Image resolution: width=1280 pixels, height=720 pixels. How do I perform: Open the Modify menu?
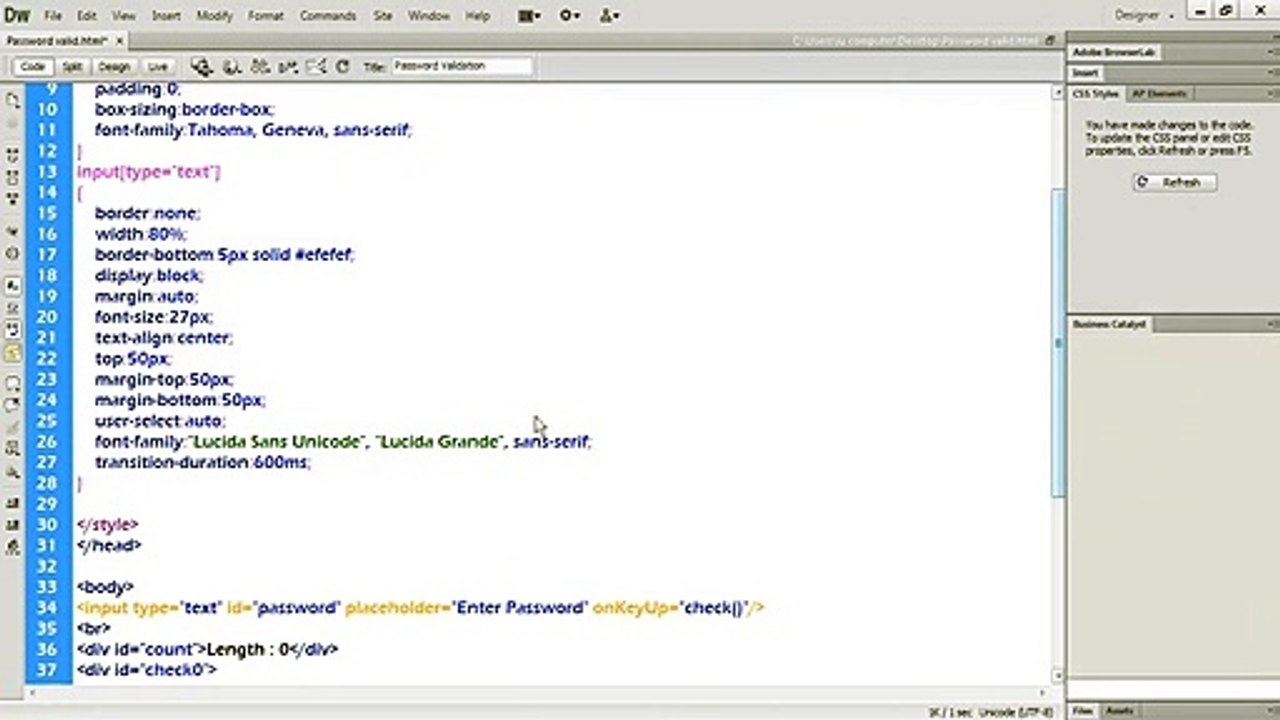click(x=214, y=16)
